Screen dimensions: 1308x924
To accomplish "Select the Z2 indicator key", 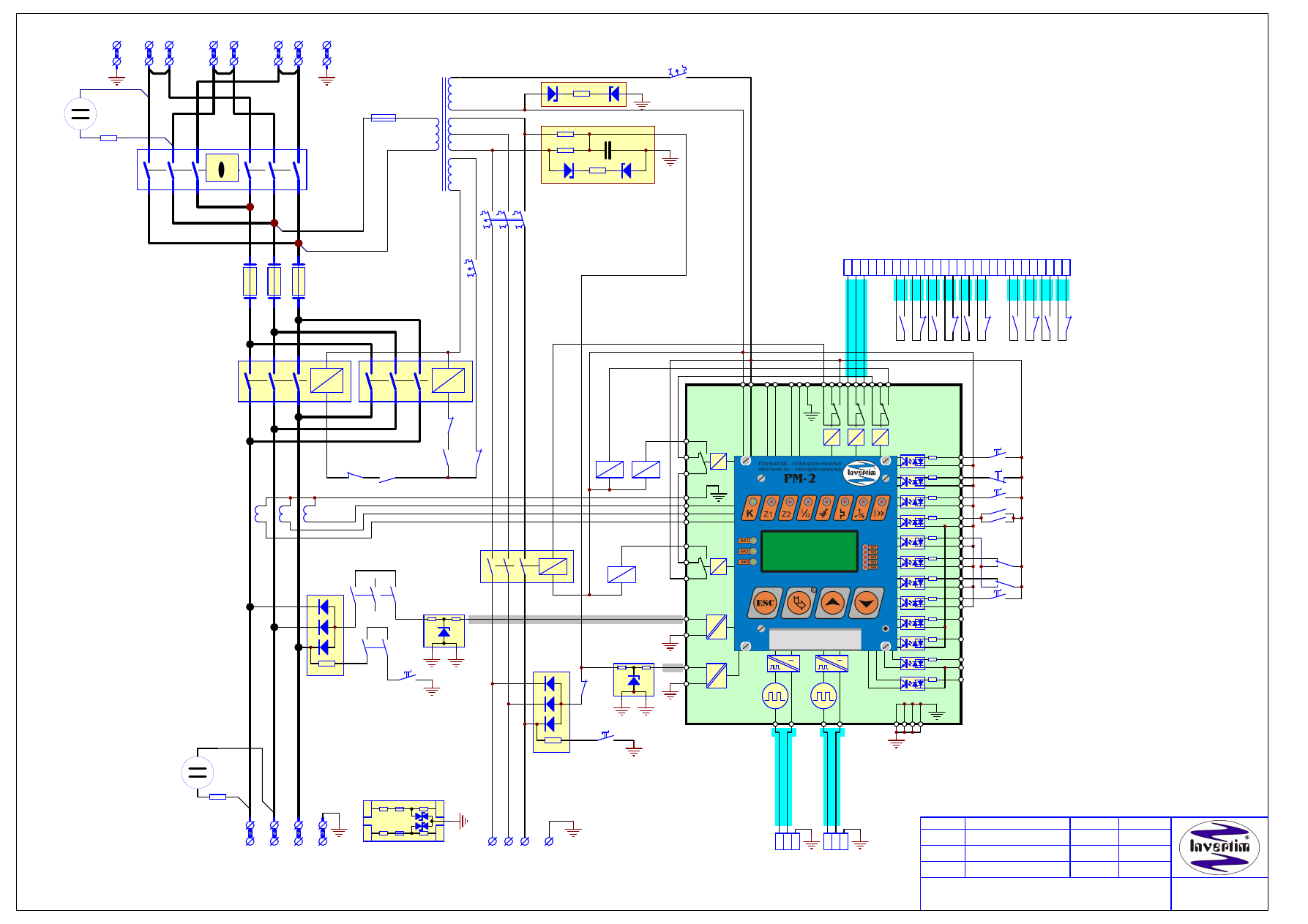I will coord(788,508).
